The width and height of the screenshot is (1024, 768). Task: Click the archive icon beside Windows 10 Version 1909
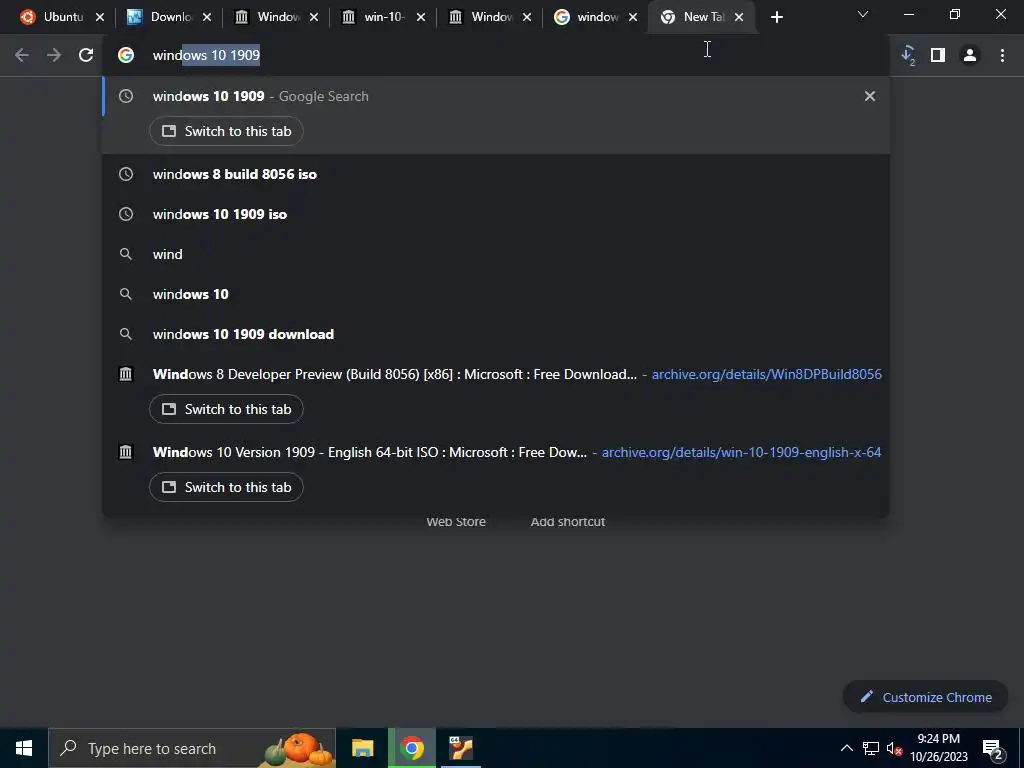tap(126, 452)
